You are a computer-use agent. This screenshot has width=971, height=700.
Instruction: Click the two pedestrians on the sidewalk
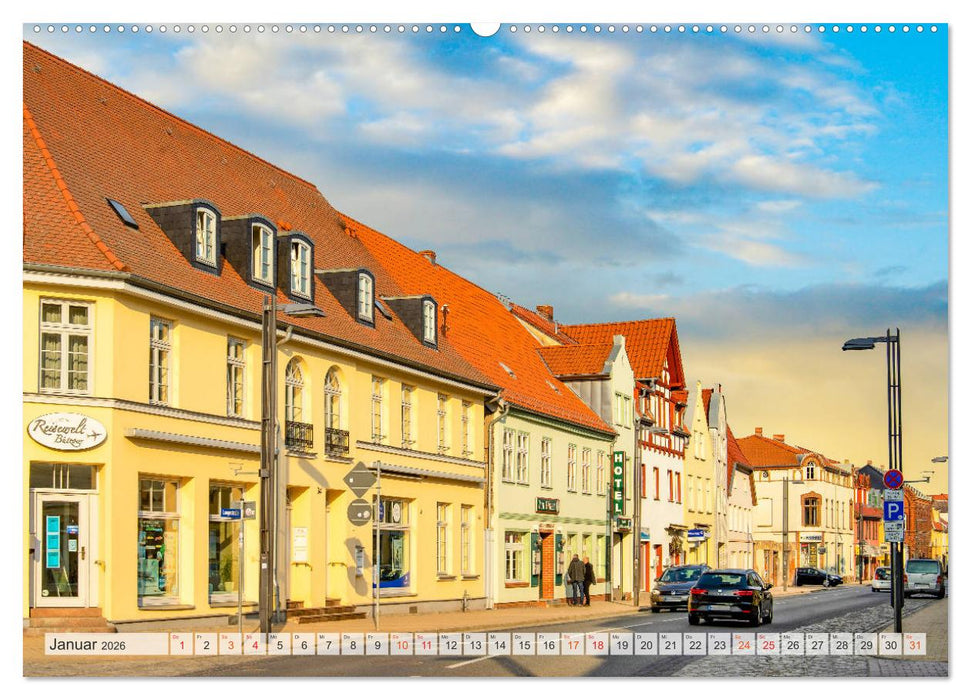580,578
